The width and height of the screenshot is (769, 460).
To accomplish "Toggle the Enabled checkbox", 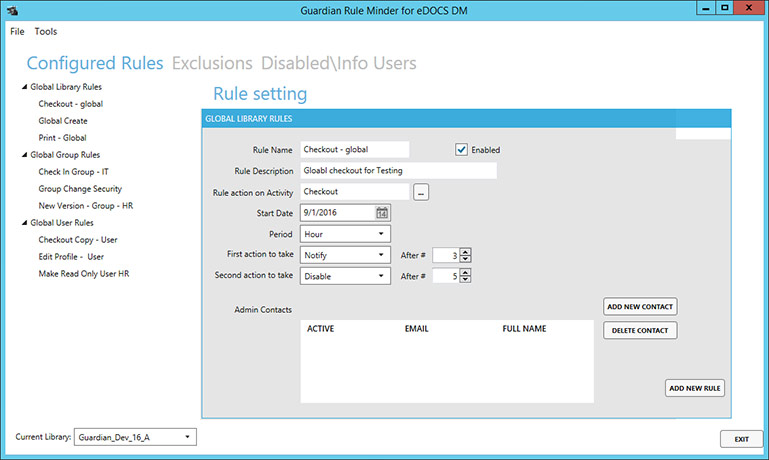I will click(x=461, y=150).
